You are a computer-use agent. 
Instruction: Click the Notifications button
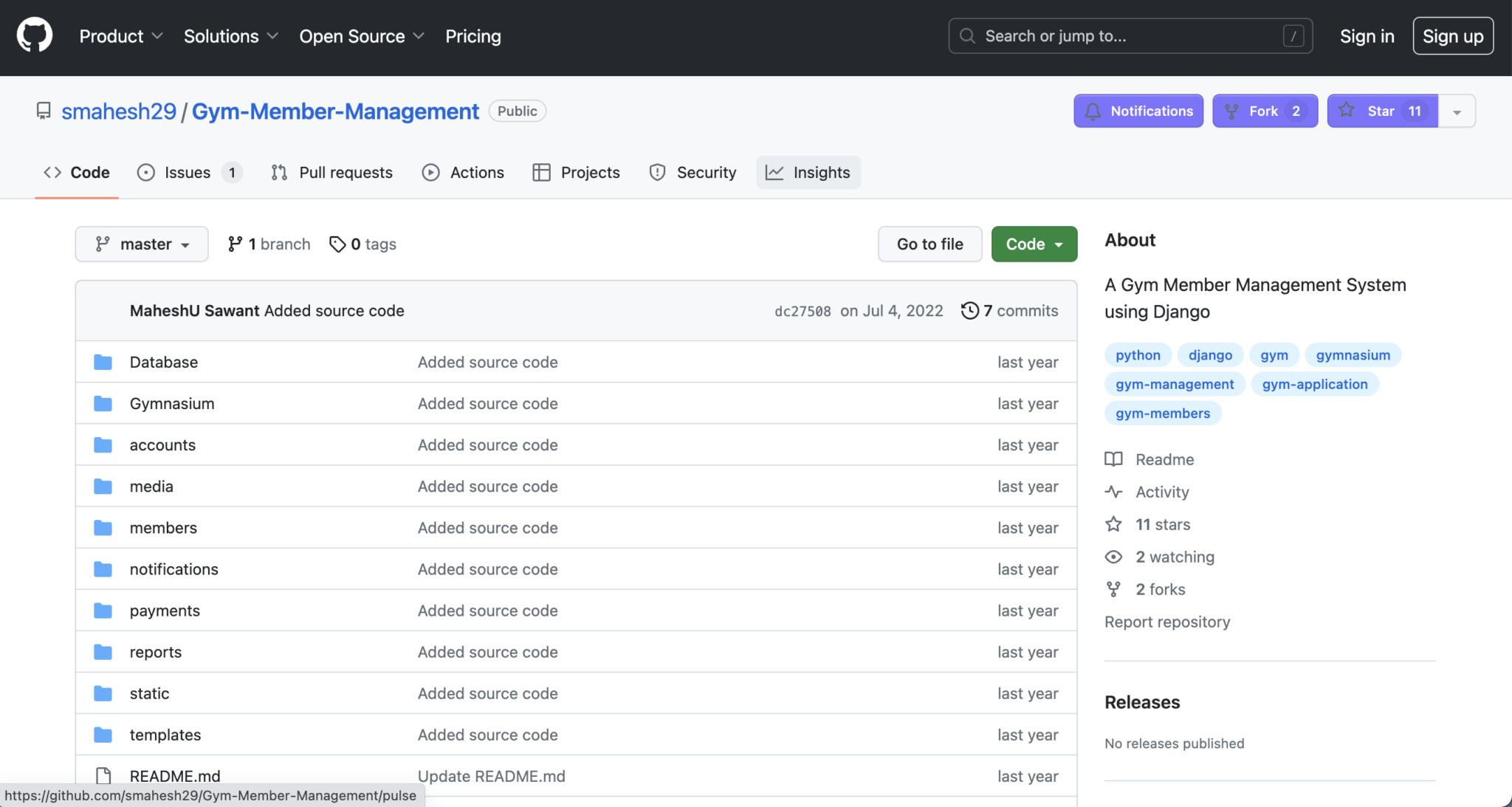pos(1138,111)
